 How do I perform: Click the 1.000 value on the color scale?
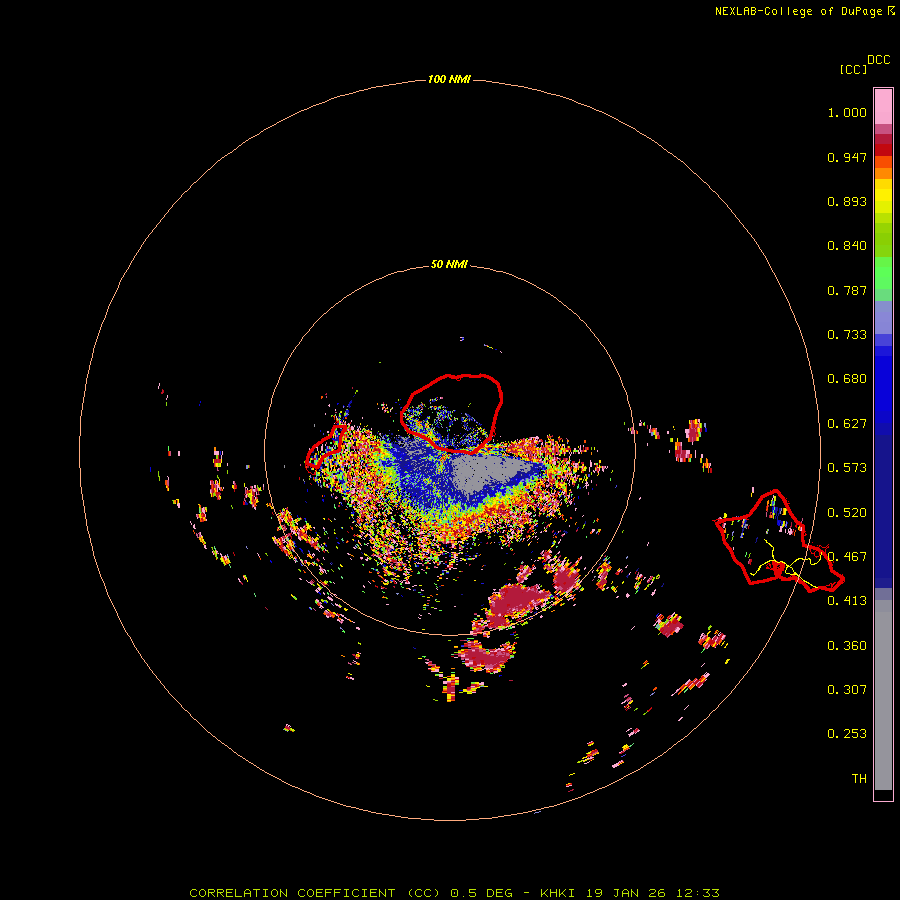click(847, 112)
